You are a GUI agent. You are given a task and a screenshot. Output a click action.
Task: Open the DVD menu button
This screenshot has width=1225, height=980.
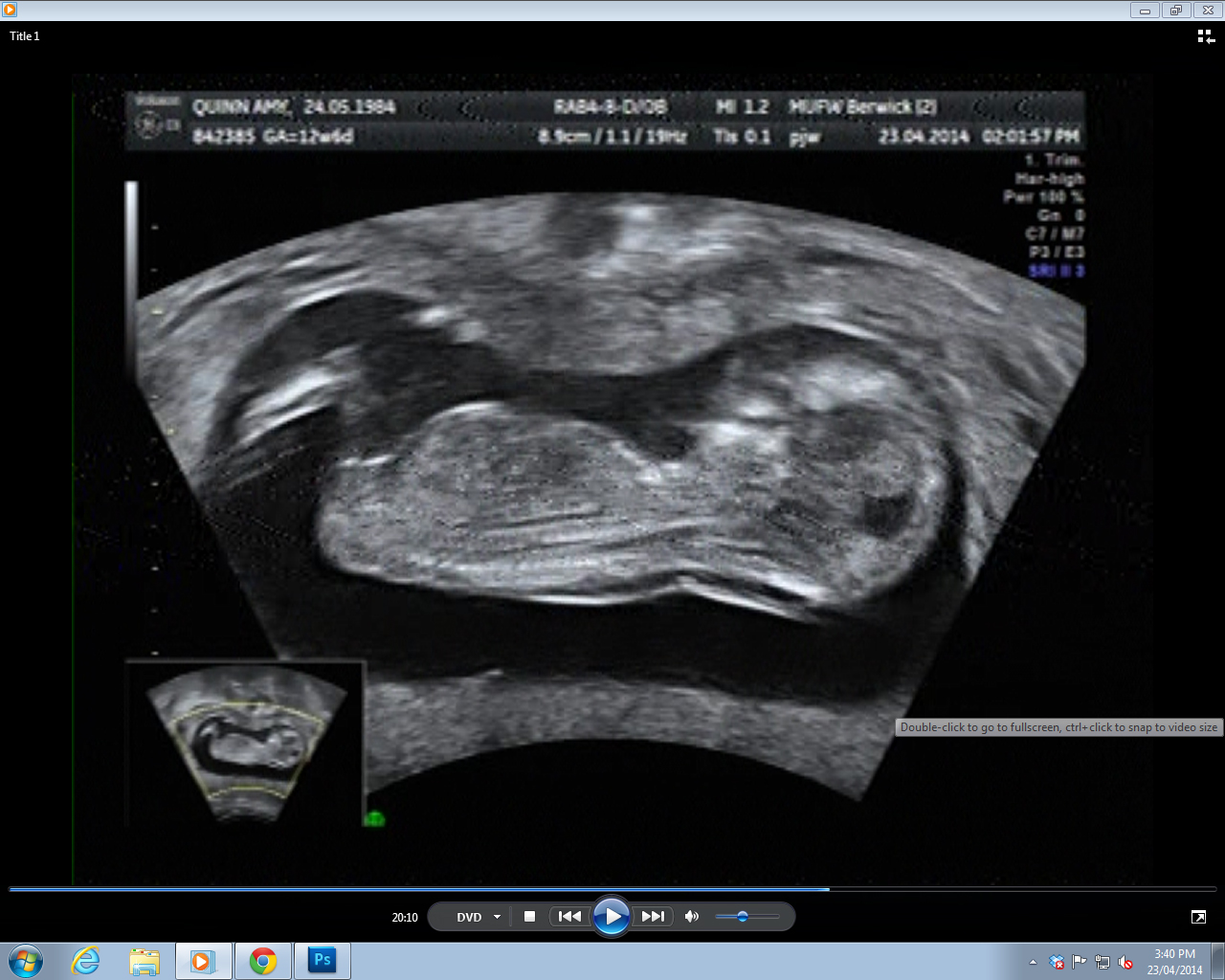pos(469,917)
